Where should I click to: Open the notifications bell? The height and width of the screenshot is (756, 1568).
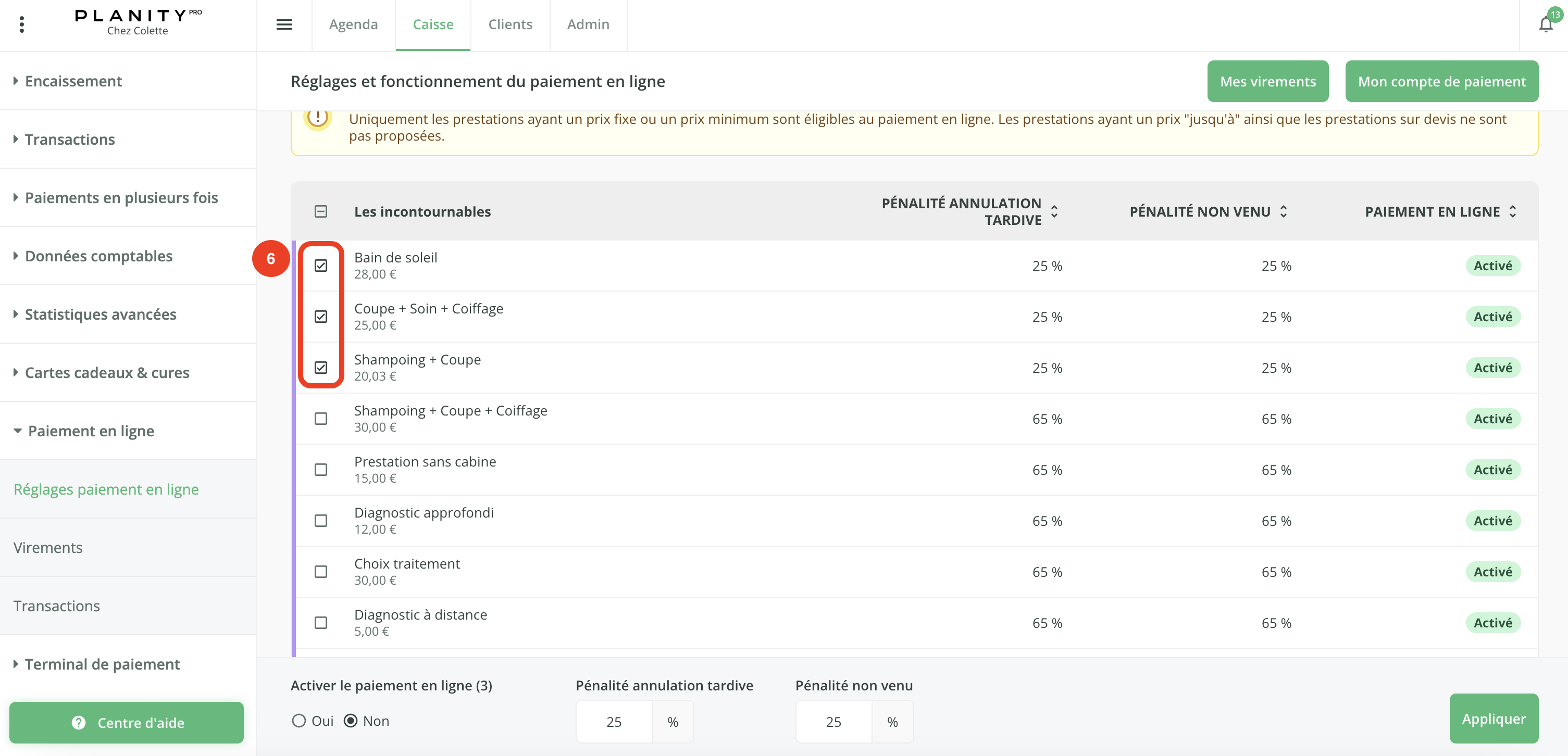pyautogui.click(x=1545, y=24)
